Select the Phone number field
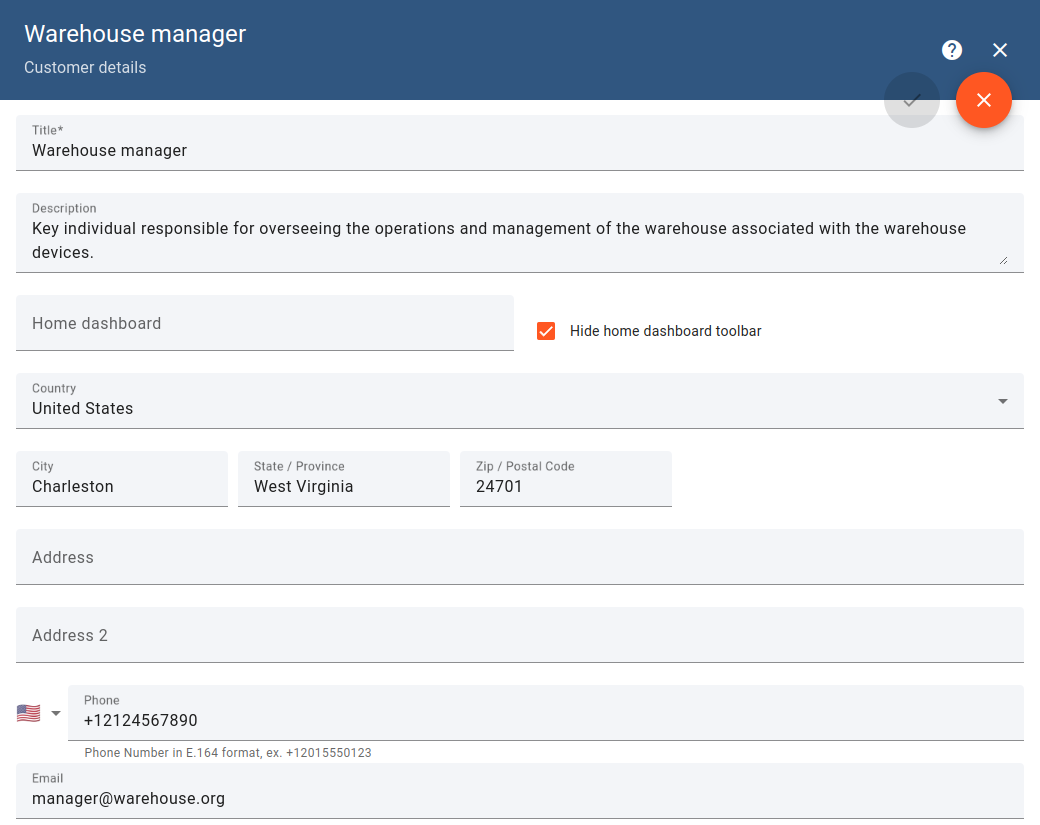This screenshot has height=825, width=1040. (x=500, y=720)
